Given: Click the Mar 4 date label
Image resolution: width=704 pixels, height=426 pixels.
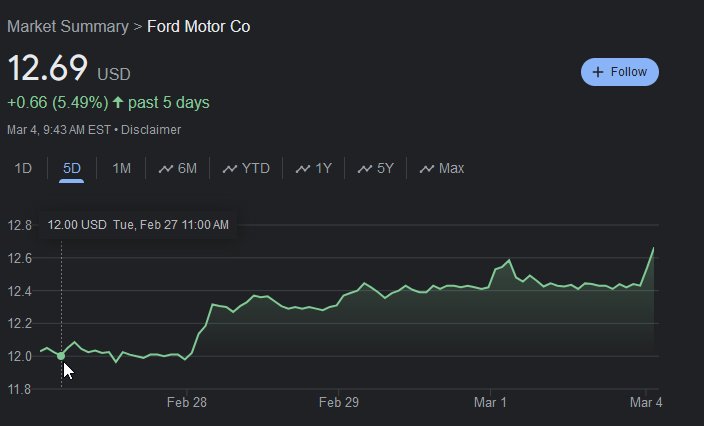Looking at the screenshot, I should [x=646, y=402].
